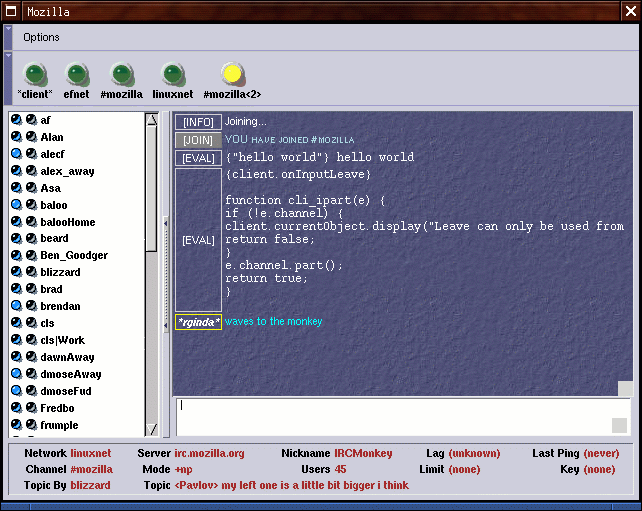Image resolution: width=642 pixels, height=511 pixels.
Task: Click voice icon next to cls
Action: (31, 322)
